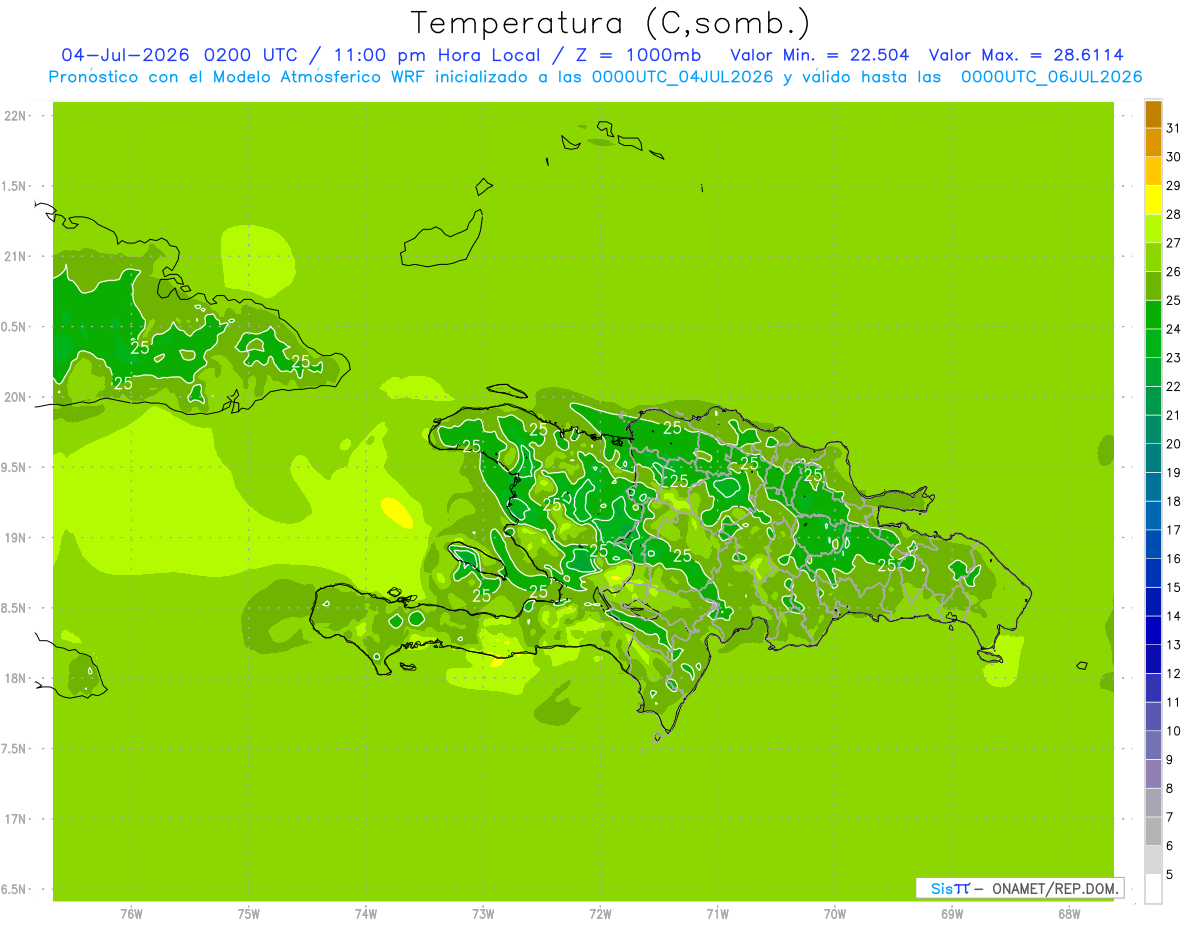Click the '23' value on the color scale
The width and height of the screenshot is (1200, 927).
[x=1173, y=358]
